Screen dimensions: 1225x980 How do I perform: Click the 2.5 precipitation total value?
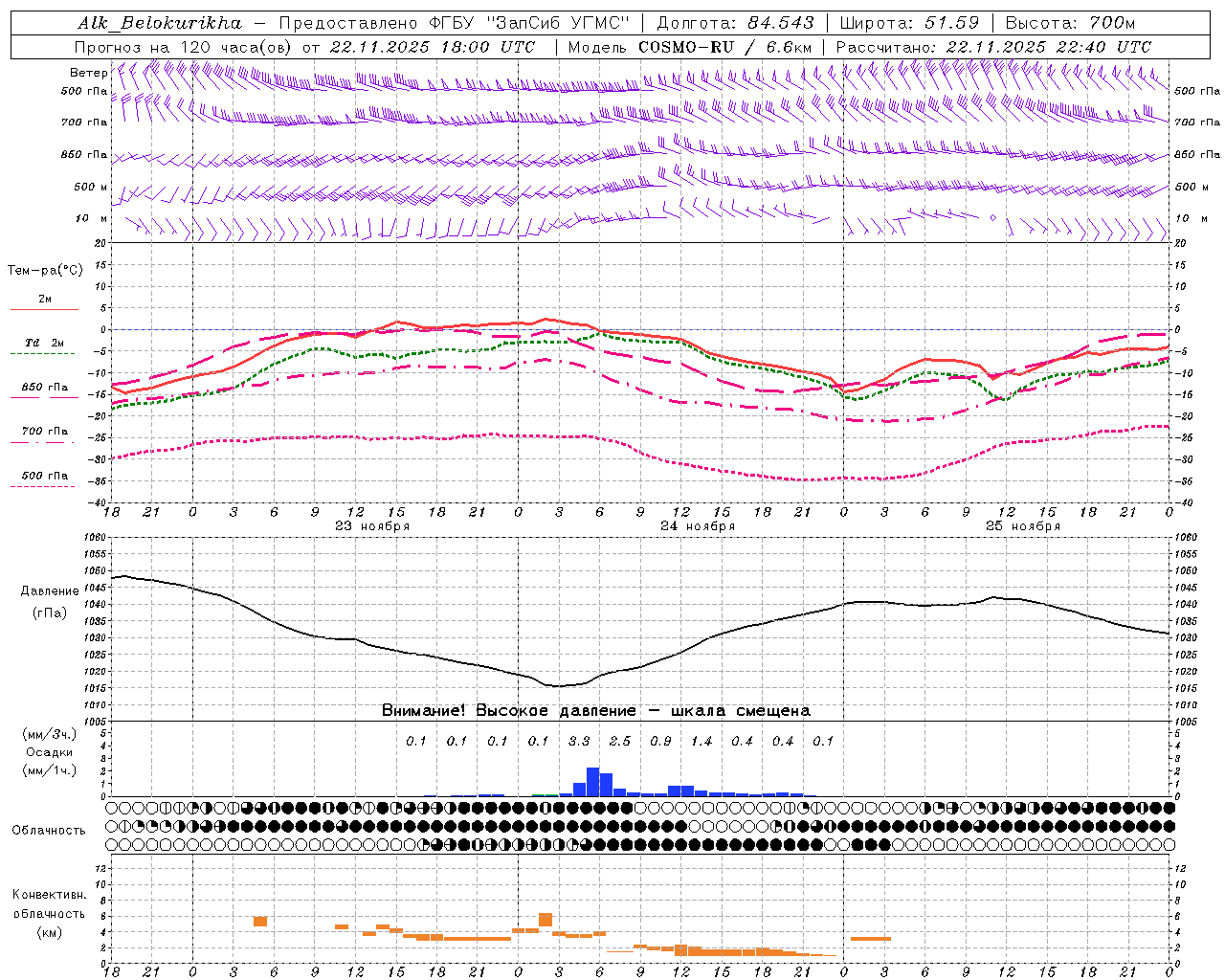[619, 741]
